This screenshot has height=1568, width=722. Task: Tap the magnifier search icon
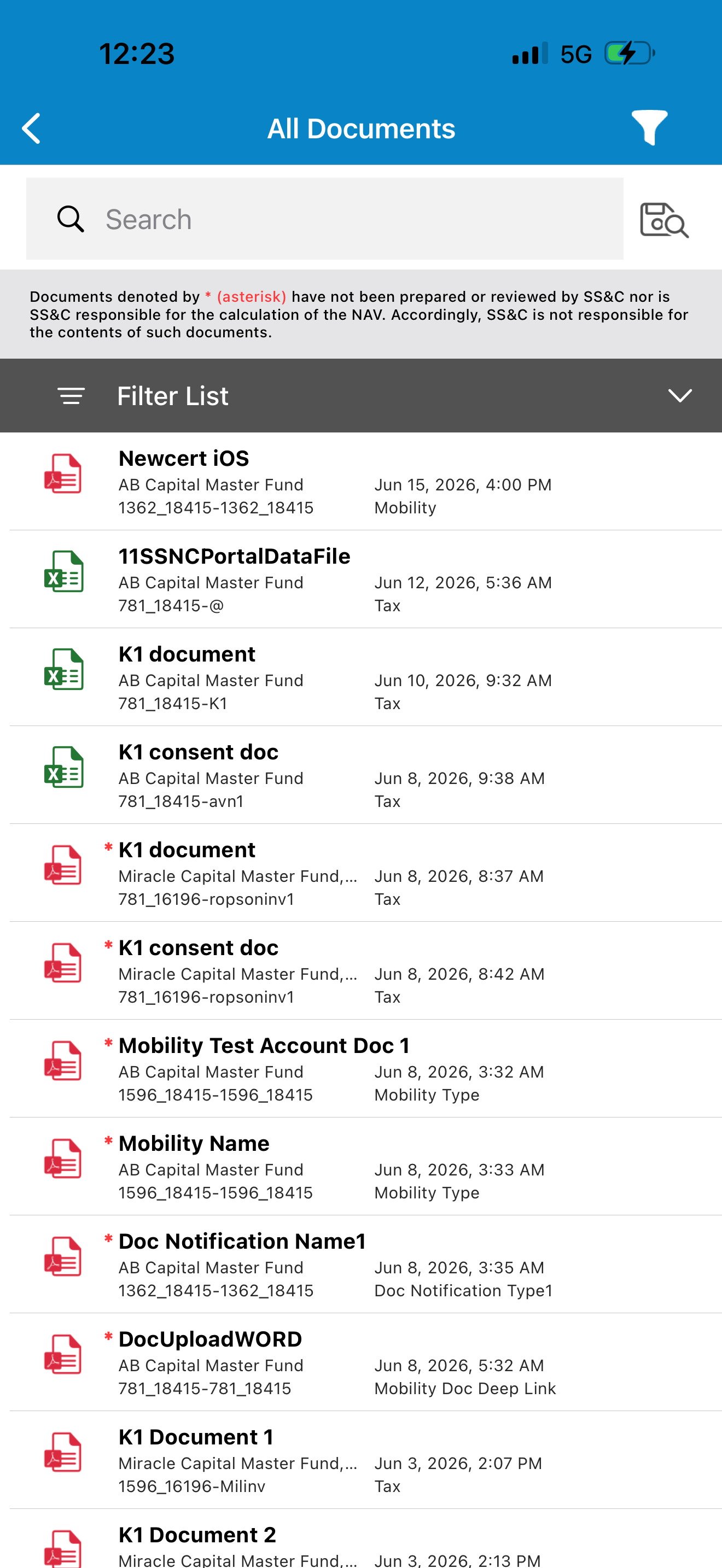pos(71,219)
